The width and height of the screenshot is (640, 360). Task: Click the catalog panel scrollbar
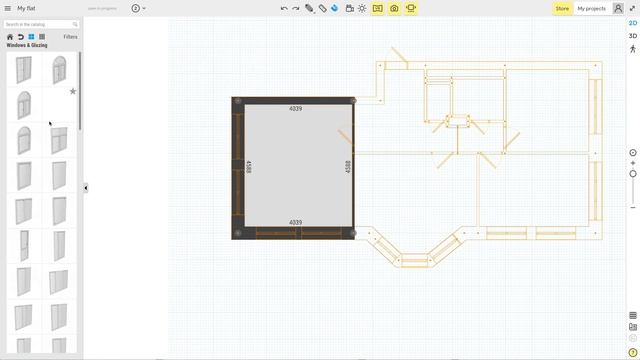80,91
